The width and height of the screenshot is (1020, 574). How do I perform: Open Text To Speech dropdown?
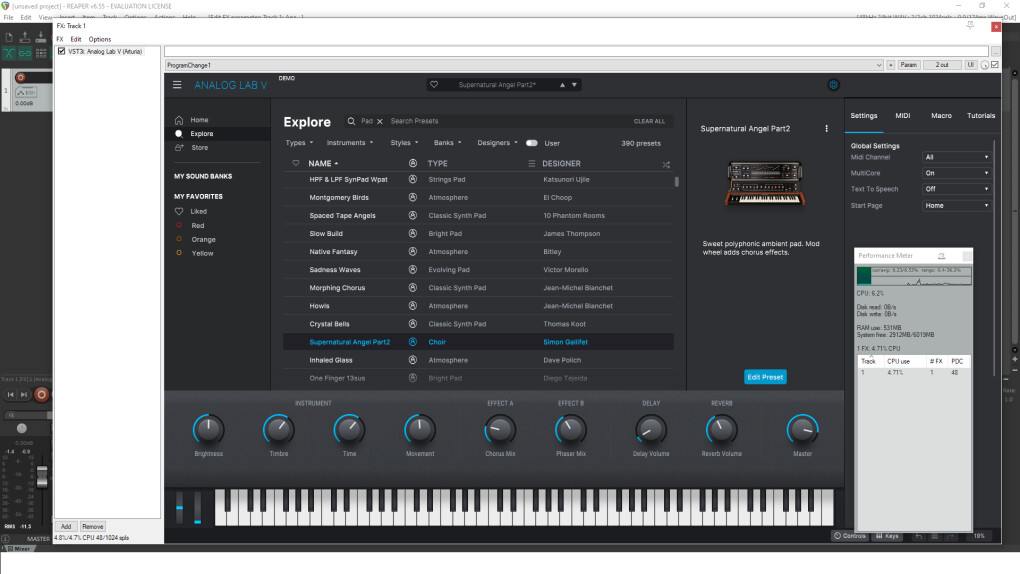[956, 189]
